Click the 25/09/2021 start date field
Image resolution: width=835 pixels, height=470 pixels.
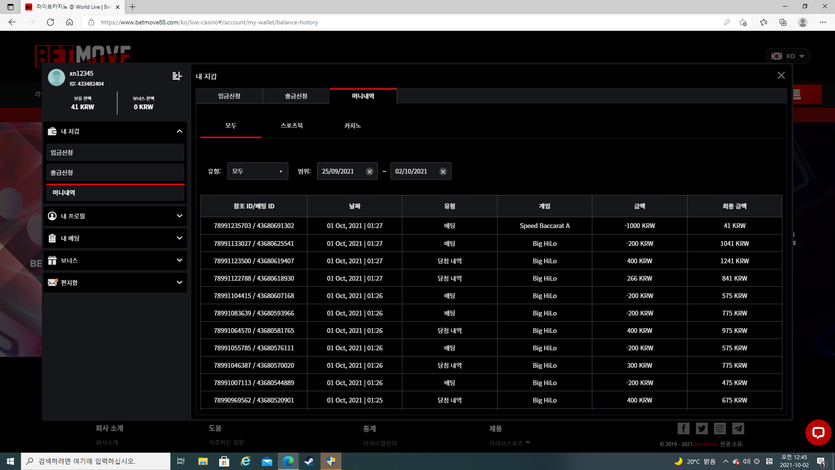(347, 171)
